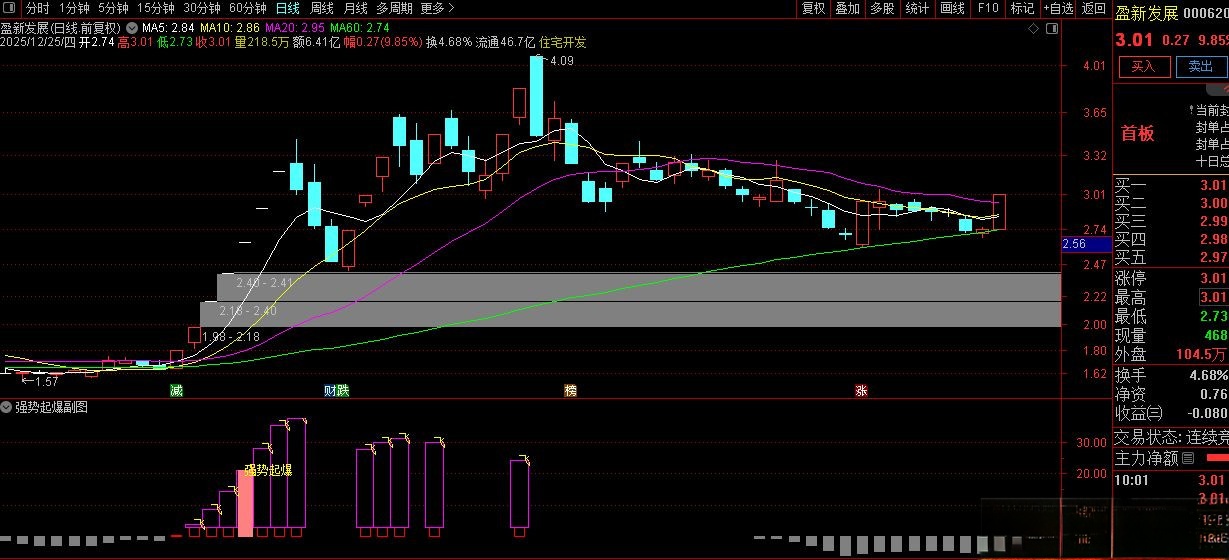Expand the 更多 period options
This screenshot has height=560, width=1229.
coord(437,8)
